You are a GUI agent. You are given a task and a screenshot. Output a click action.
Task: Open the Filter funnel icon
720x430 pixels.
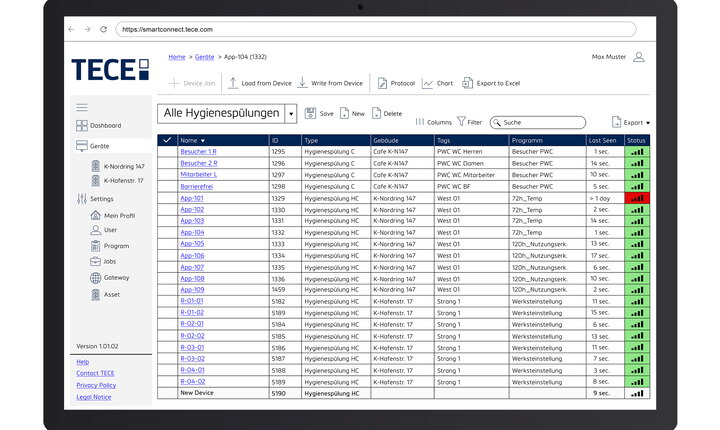(x=461, y=121)
